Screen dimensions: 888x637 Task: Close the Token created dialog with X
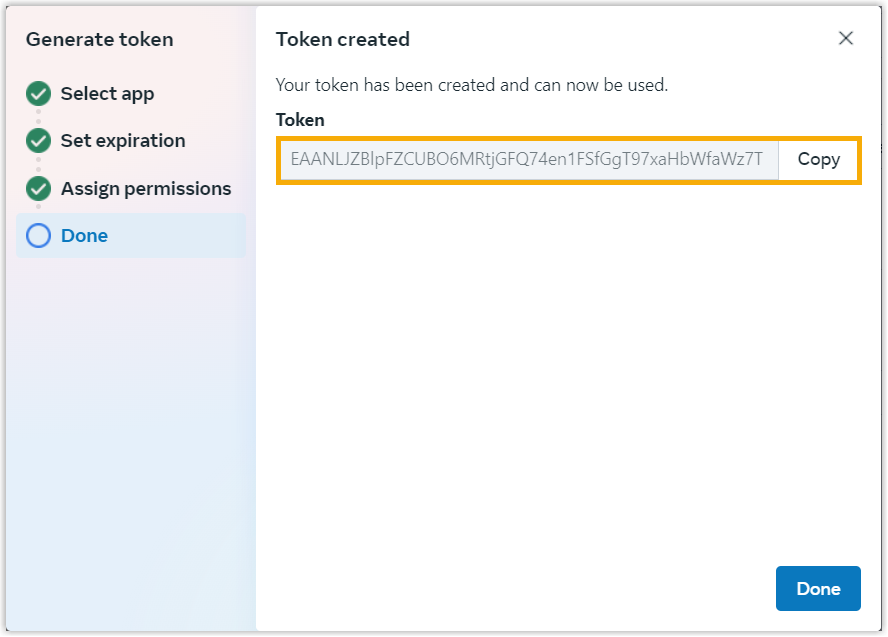846,38
